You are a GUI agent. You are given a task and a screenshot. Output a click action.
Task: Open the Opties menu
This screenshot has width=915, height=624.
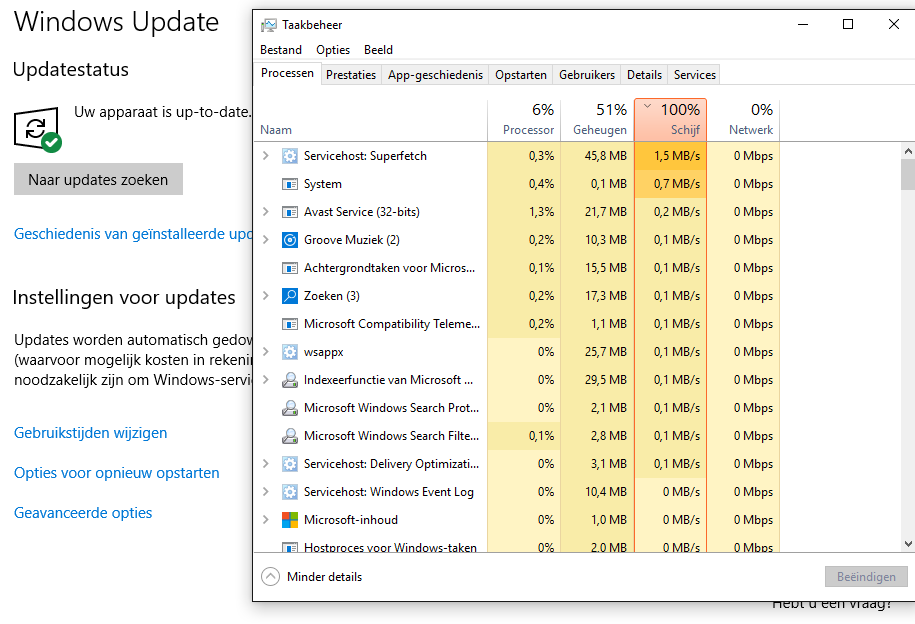click(333, 50)
